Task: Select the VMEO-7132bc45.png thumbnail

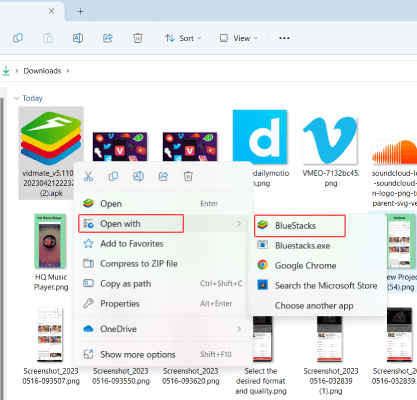Action: pos(330,140)
